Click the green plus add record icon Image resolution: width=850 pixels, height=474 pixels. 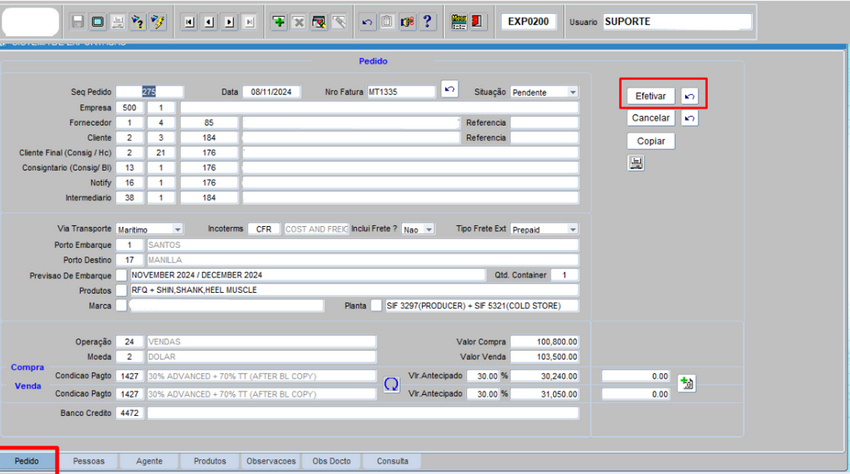pos(279,21)
